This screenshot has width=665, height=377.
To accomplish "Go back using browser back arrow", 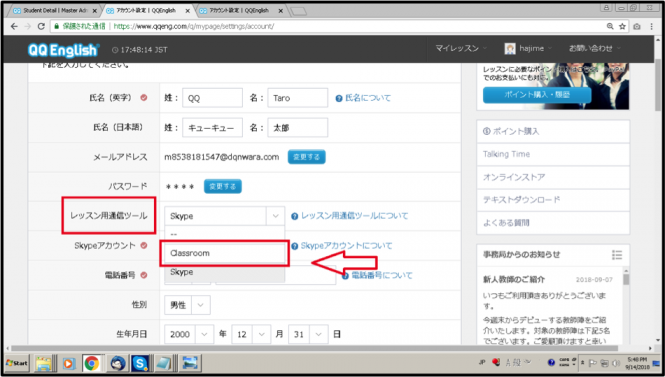I will click(x=14, y=26).
